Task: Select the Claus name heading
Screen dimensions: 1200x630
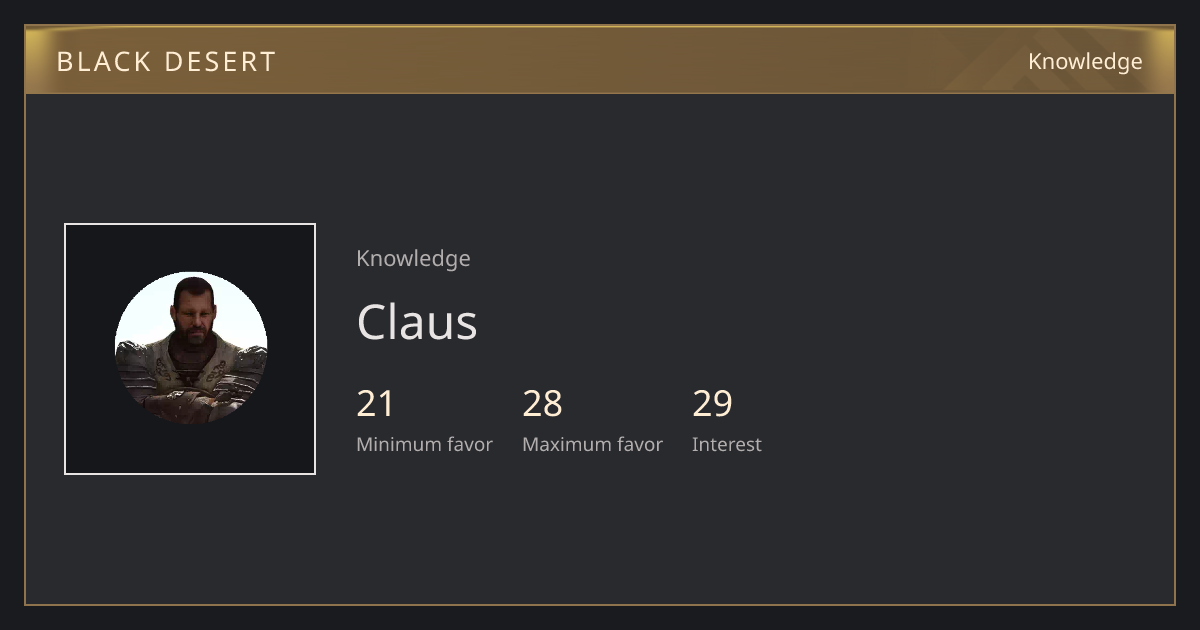Action: [x=417, y=322]
